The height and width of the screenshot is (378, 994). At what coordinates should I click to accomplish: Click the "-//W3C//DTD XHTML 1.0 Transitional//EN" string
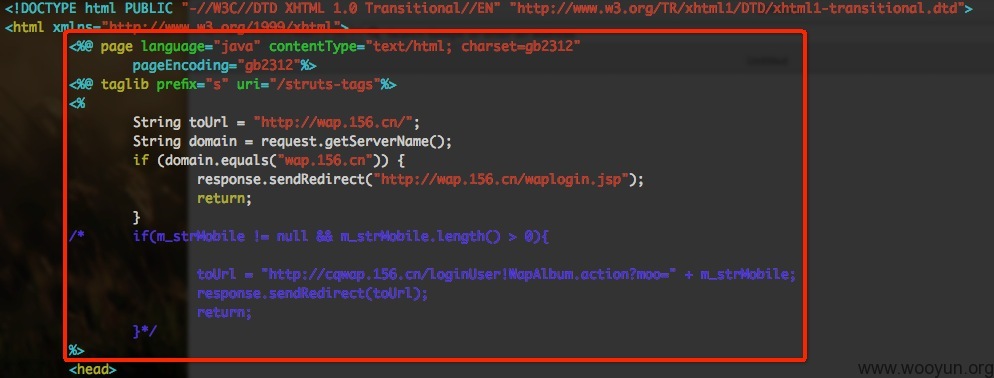(342, 9)
